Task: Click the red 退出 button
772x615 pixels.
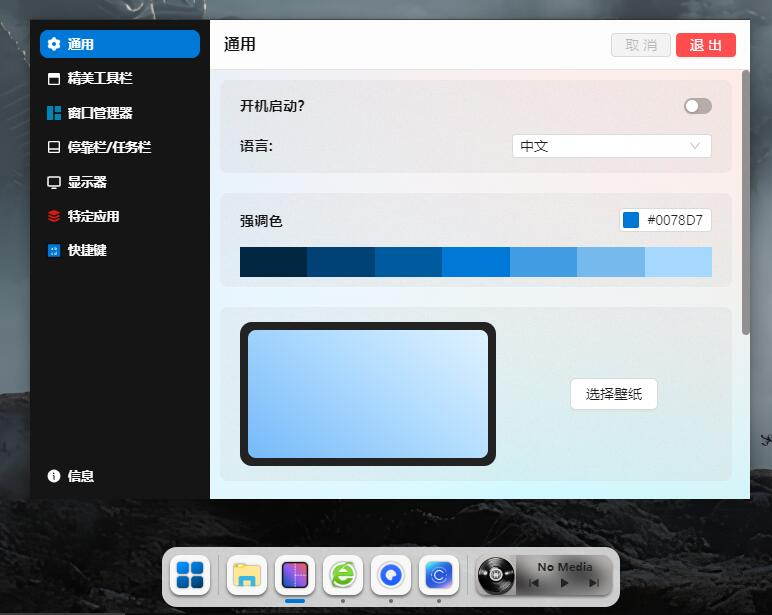Action: [x=705, y=45]
